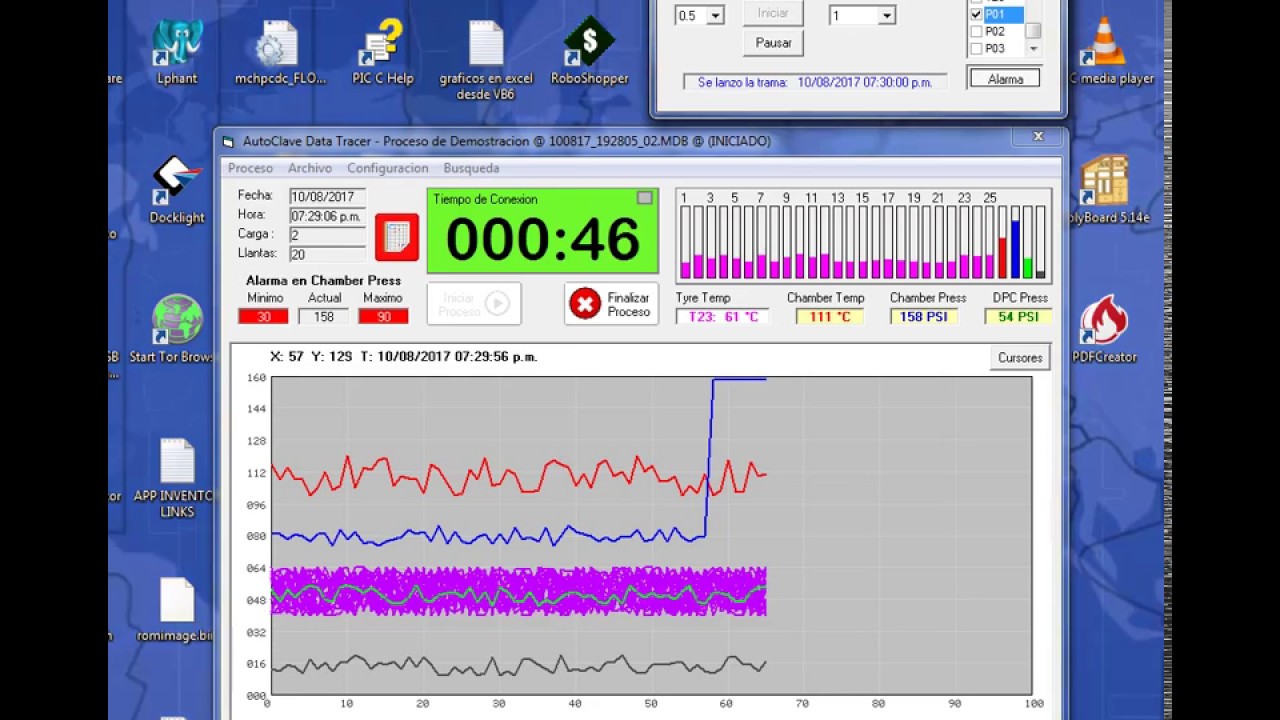Uncheck the P01 checkbox
This screenshot has height=720, width=1280.
[x=977, y=15]
